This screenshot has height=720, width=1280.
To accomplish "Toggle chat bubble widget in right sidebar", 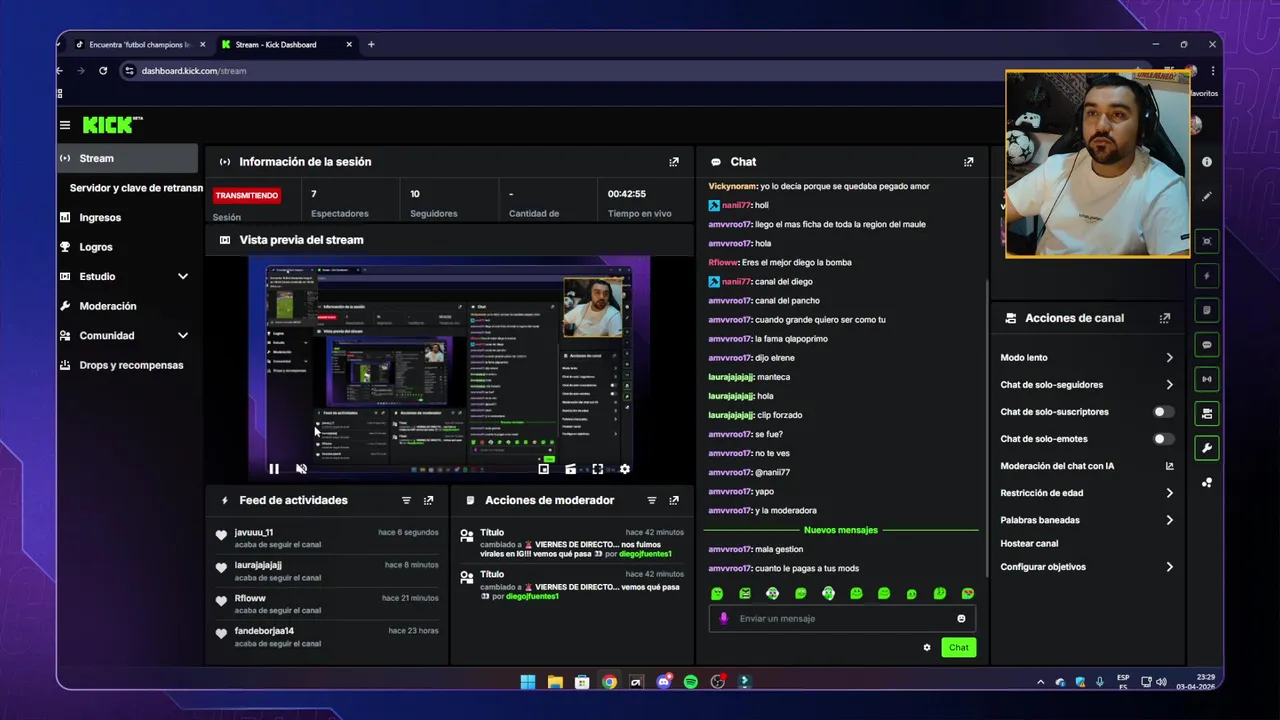I will (x=1207, y=345).
